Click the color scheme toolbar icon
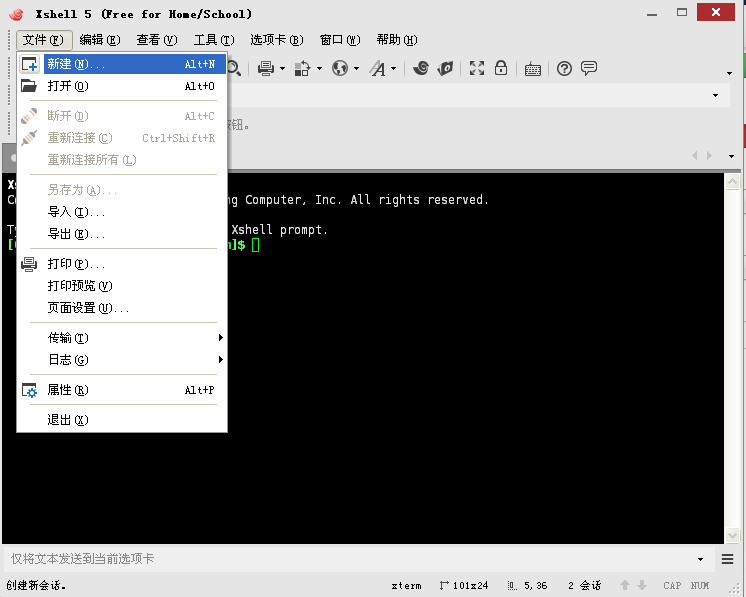The height and width of the screenshot is (597, 746). 302,69
